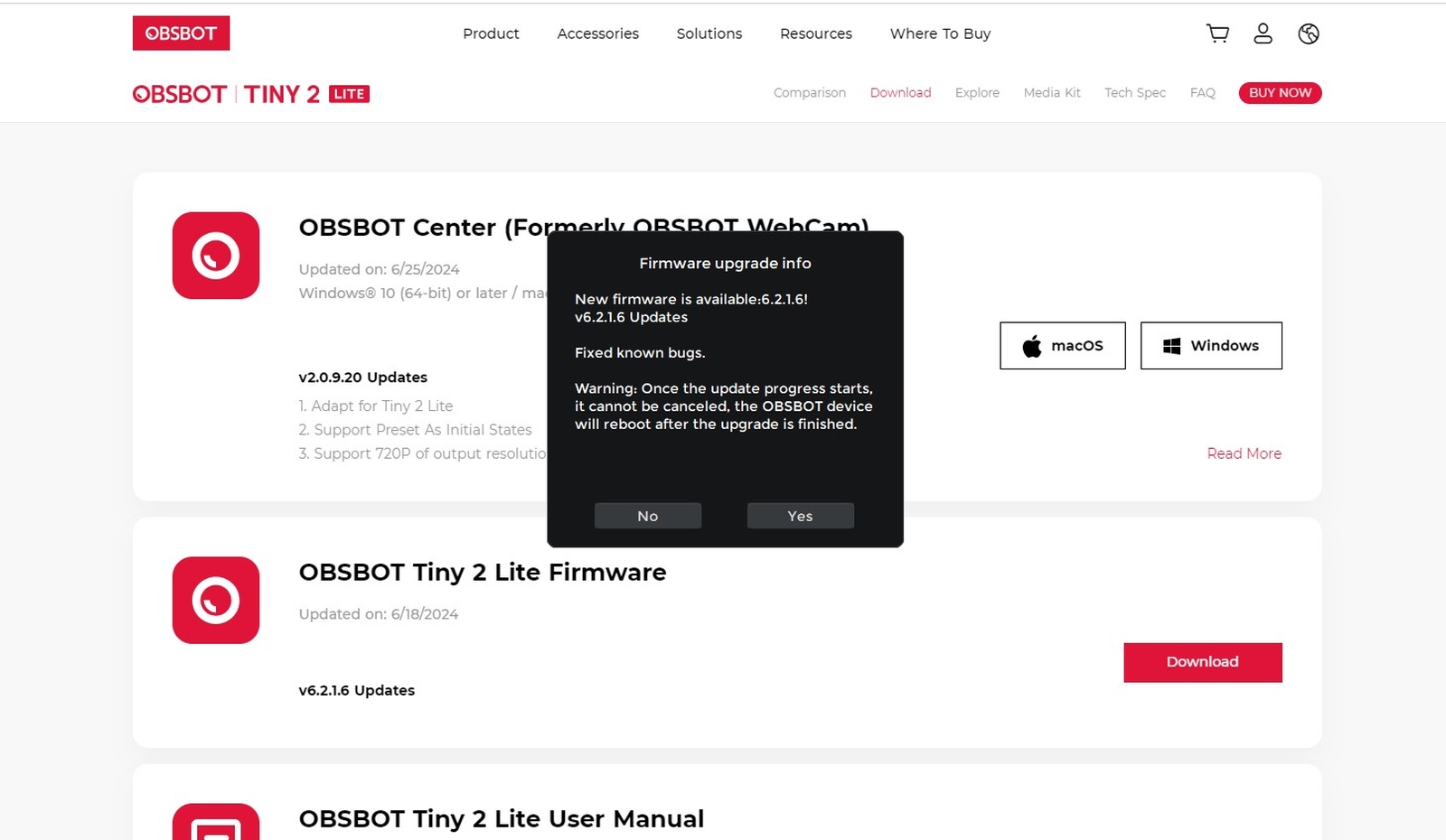This screenshot has height=840, width=1446.
Task: Click 'Fixed known bugs.' in the dialog
Action: [x=640, y=352]
